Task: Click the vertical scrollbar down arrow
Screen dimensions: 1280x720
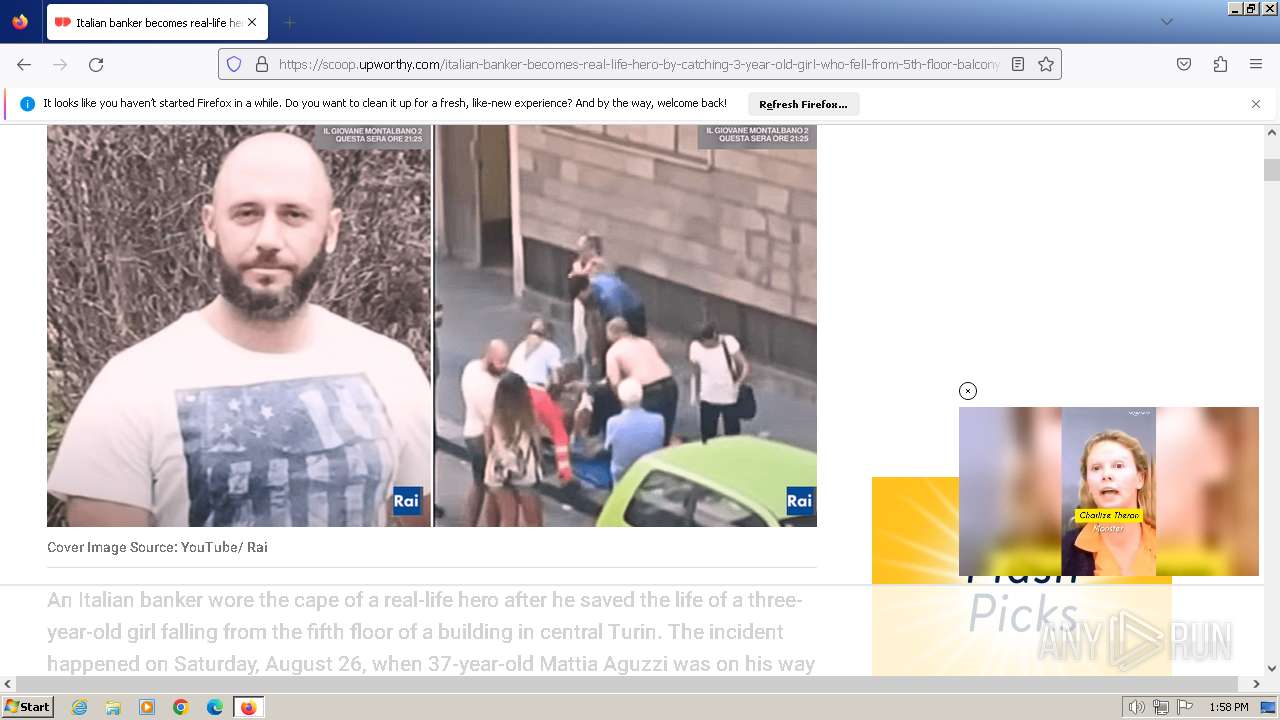Action: 1272,668
